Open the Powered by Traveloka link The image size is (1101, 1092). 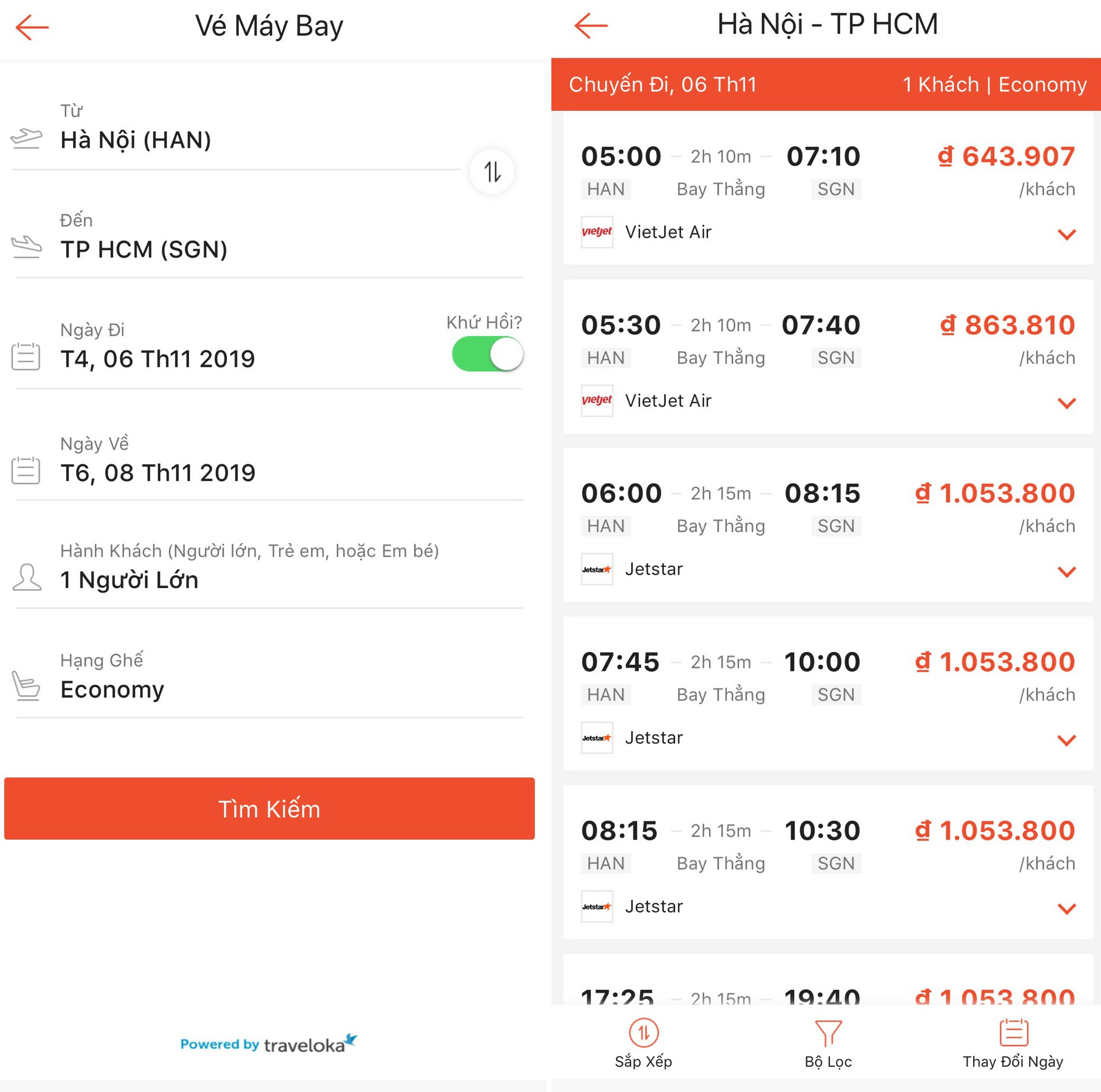pos(269,1044)
